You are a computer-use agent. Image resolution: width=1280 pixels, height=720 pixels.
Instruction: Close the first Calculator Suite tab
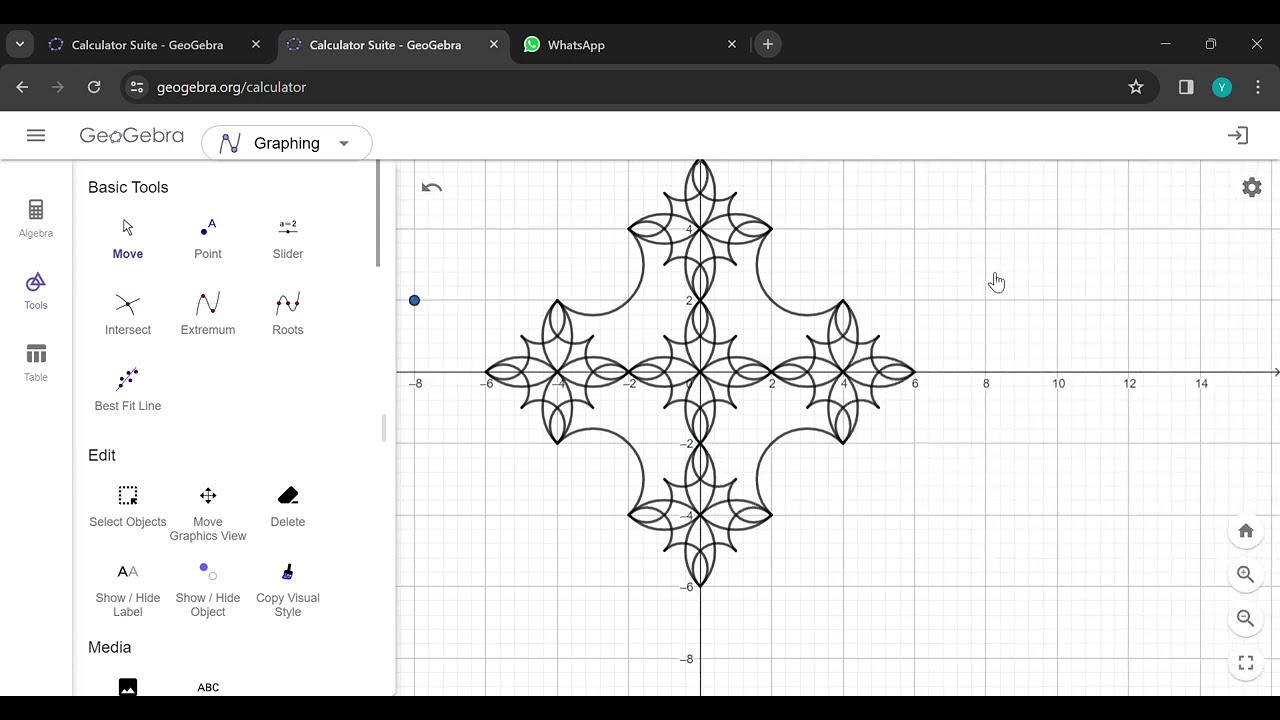(x=256, y=45)
